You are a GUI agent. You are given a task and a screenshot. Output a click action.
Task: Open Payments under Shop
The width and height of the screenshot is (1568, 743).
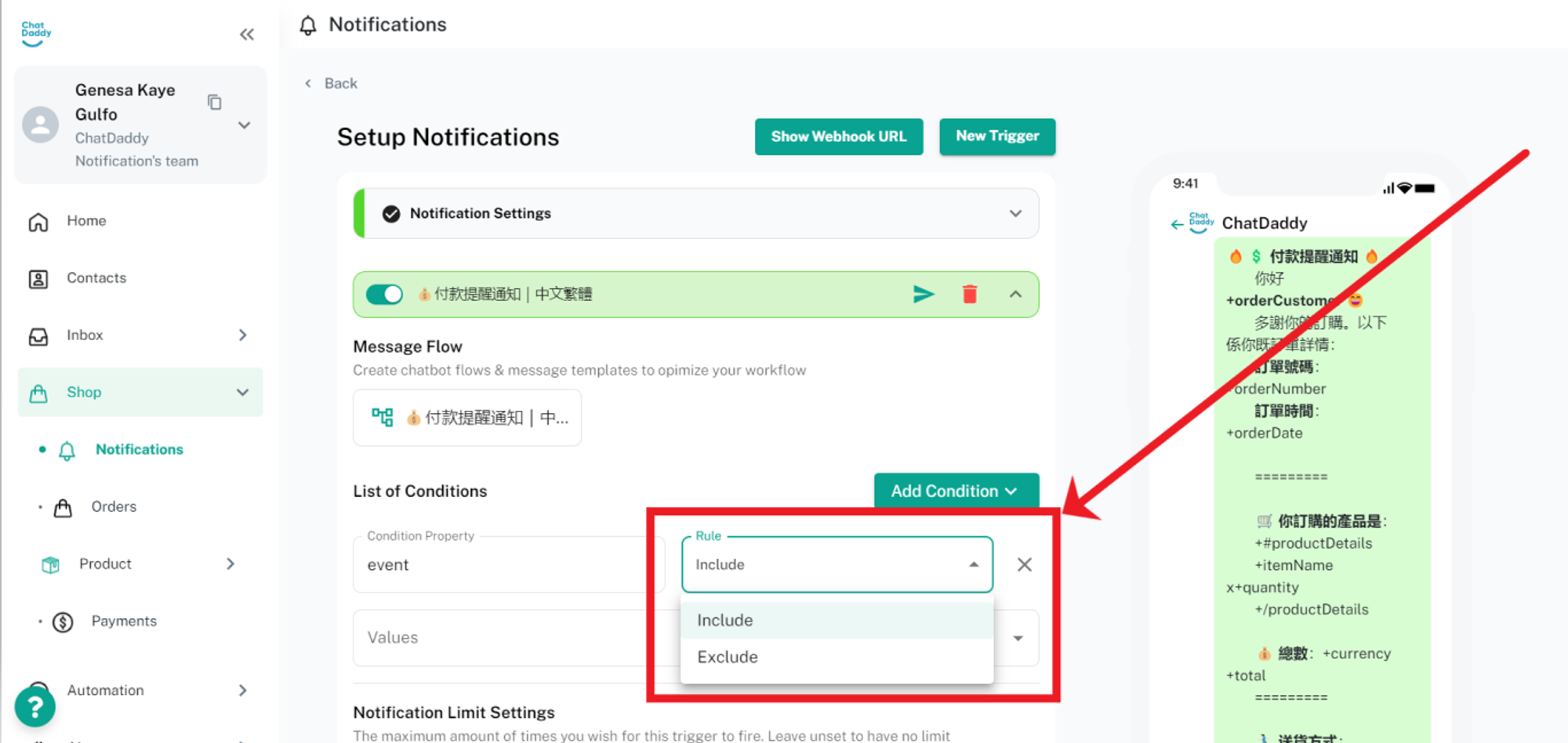click(124, 622)
